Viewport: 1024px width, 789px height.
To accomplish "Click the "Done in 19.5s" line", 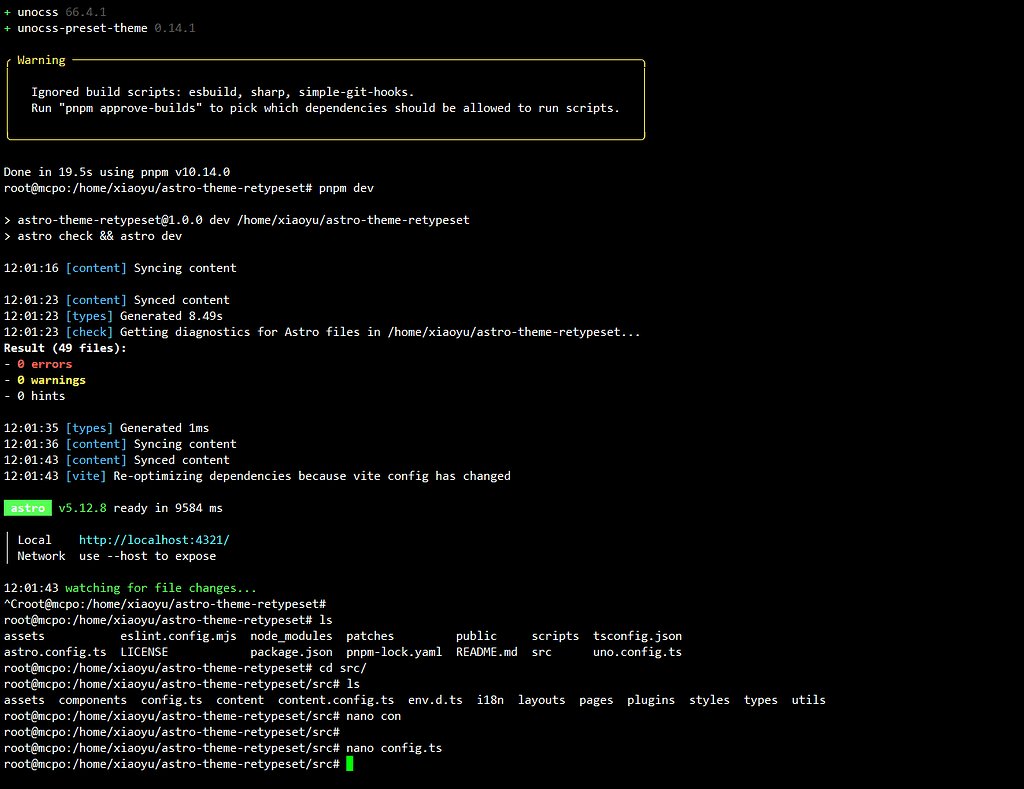I will (117, 172).
